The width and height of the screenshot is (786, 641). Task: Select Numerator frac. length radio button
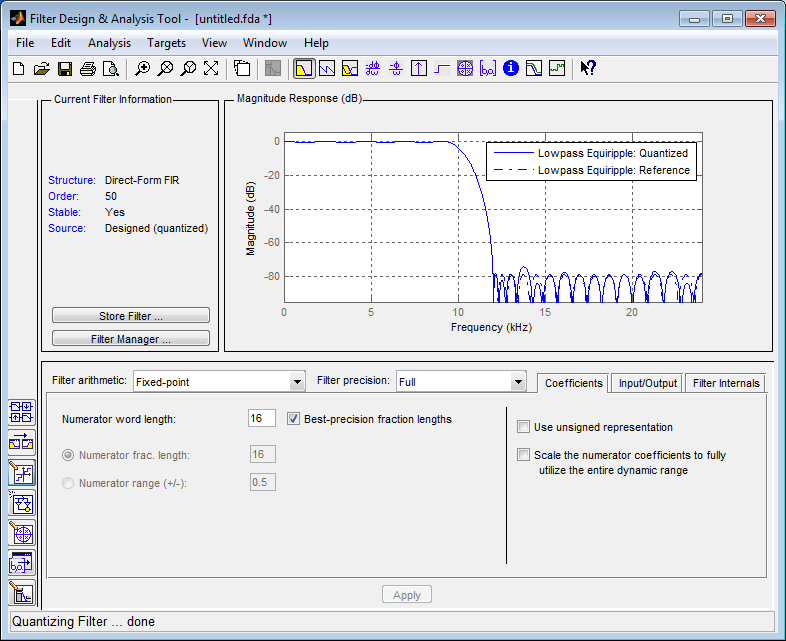[x=68, y=455]
